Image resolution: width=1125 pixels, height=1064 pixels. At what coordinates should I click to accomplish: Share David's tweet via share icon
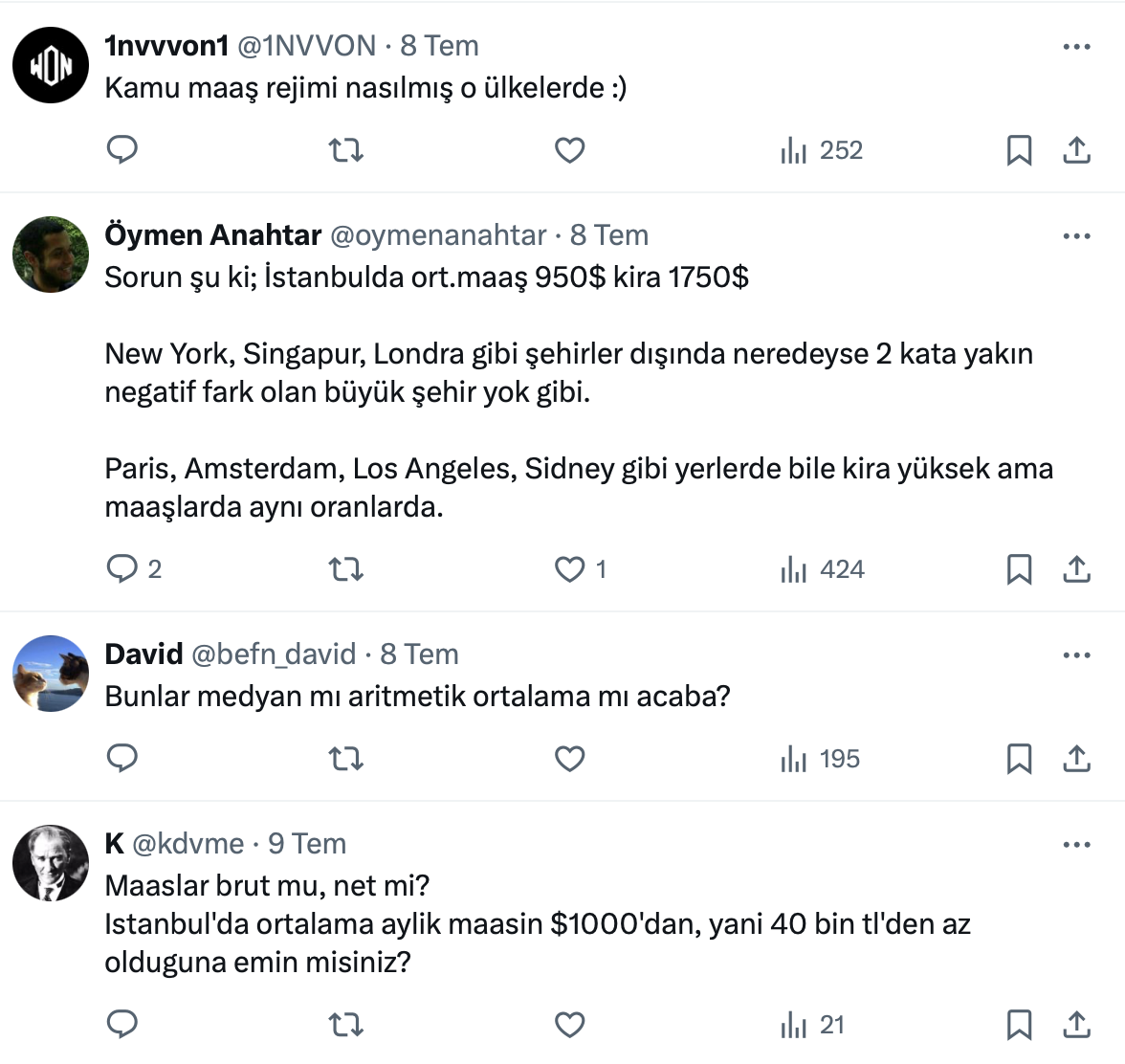click(x=1076, y=759)
